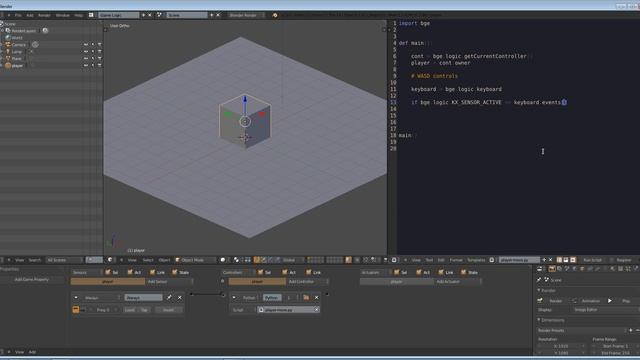
Task: Click the Resolution X value field
Action: pos(562,346)
